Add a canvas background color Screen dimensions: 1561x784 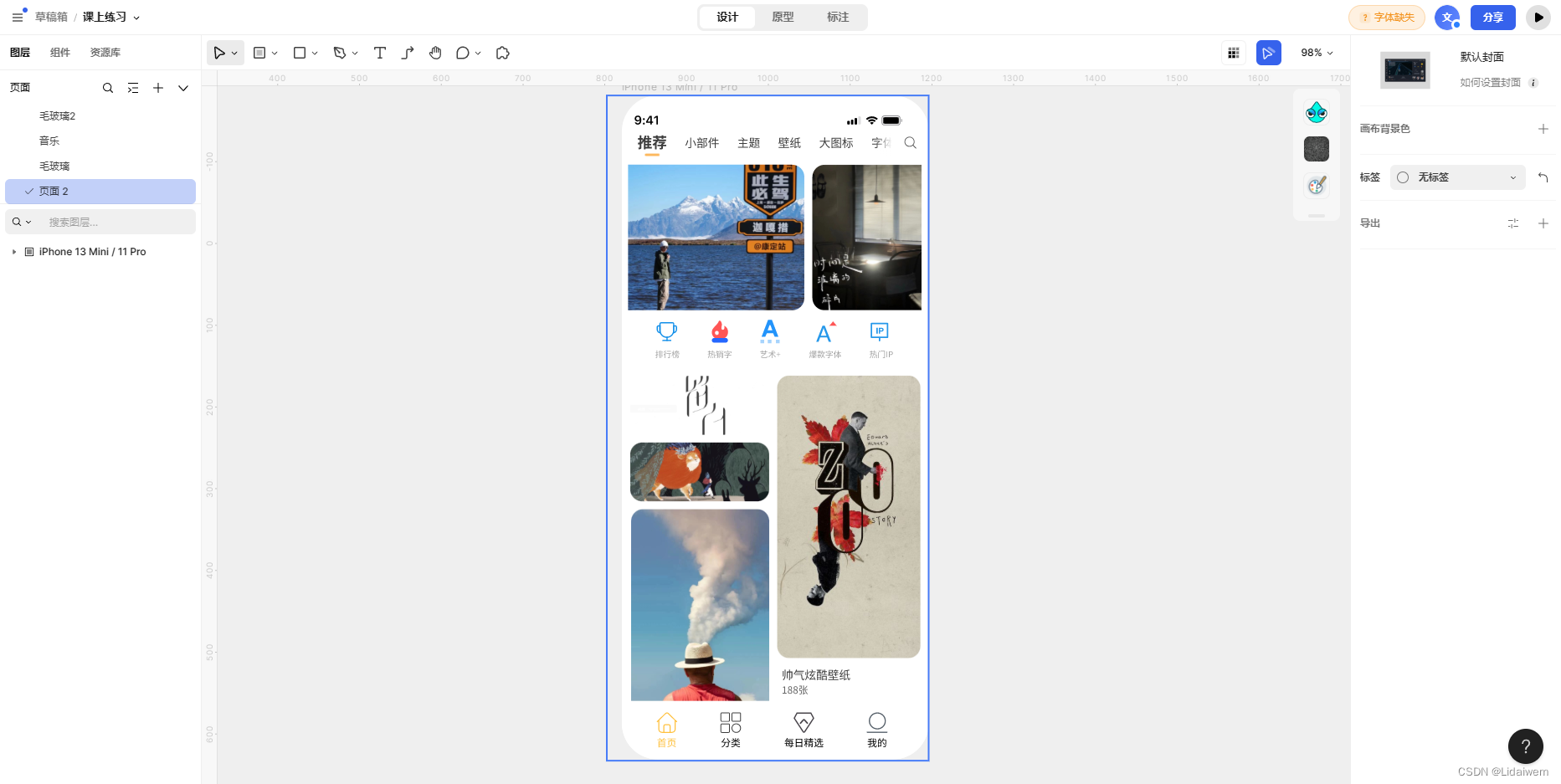(1543, 129)
